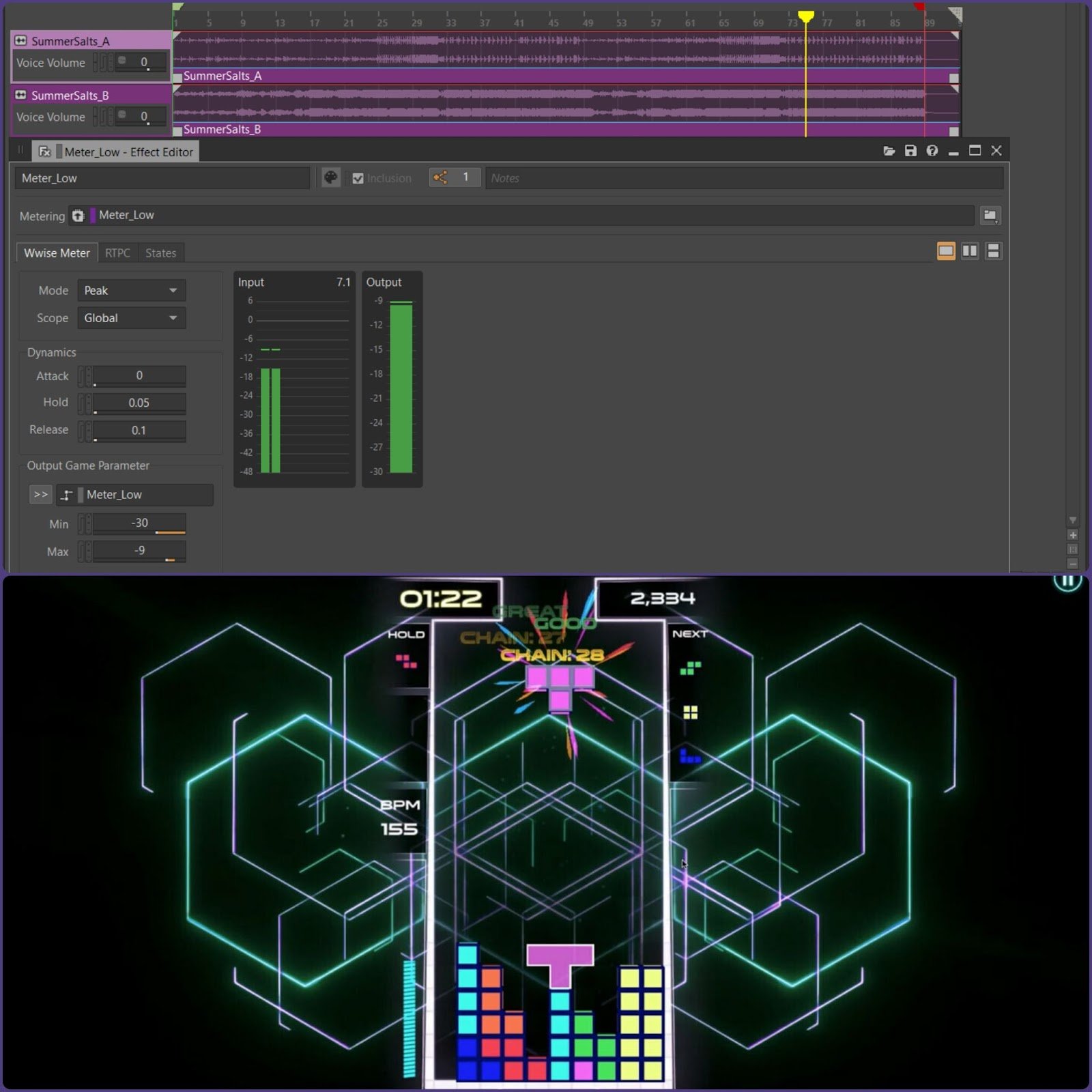Click the open folder icon in title bar
The width and height of the screenshot is (1092, 1092).
point(889,151)
